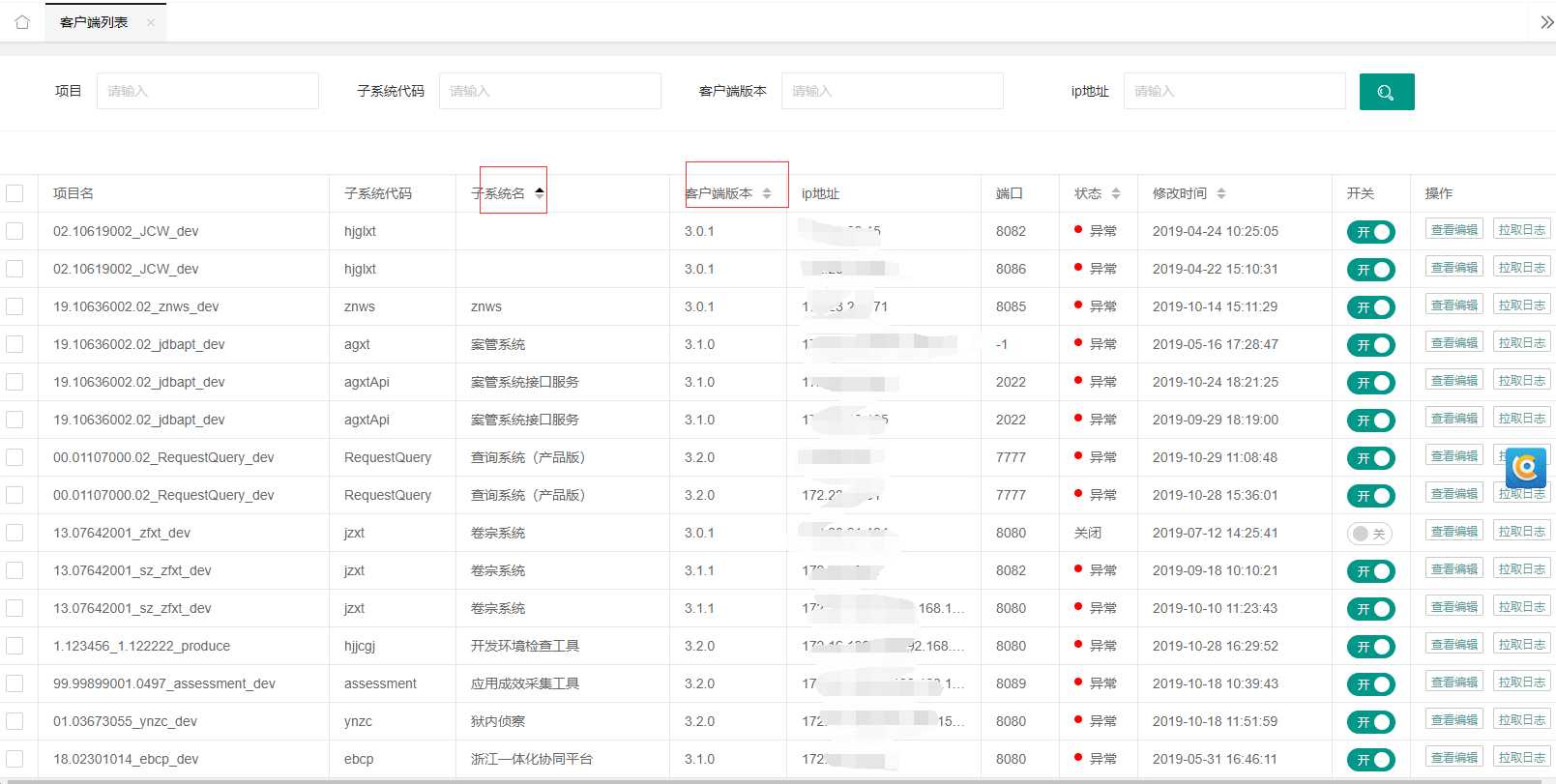Sort by 客户端版本 column arrows

(x=767, y=193)
